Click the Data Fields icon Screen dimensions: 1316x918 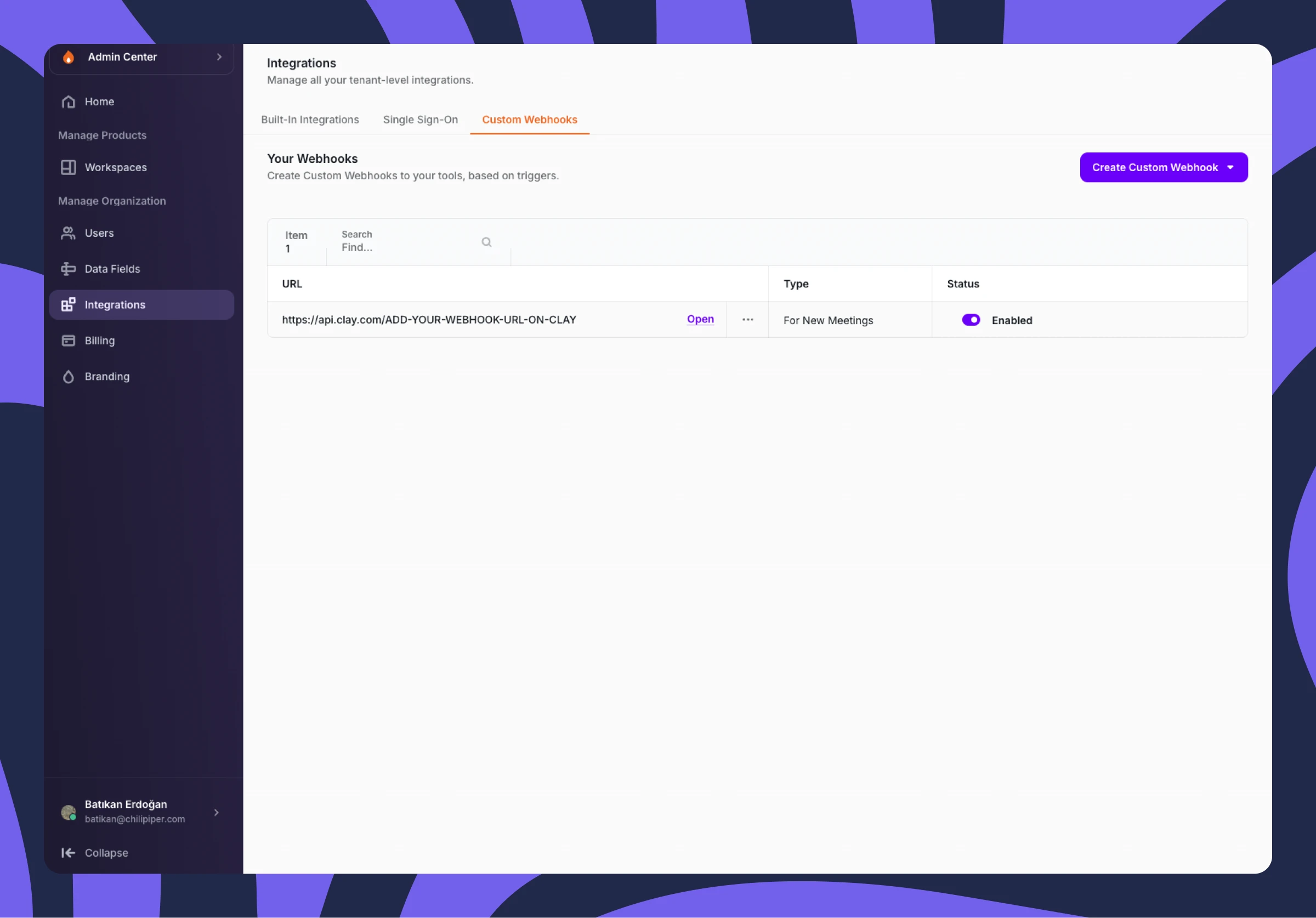(68, 269)
